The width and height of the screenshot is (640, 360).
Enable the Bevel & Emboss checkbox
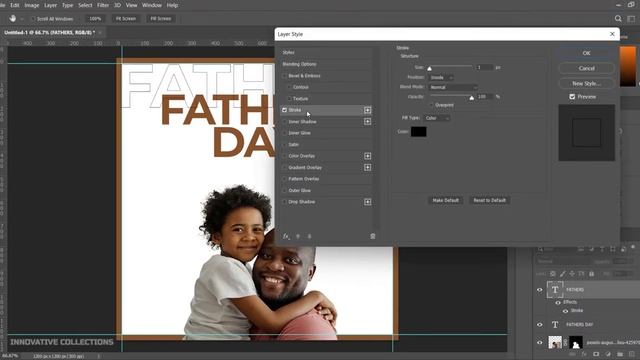pyautogui.click(x=284, y=76)
